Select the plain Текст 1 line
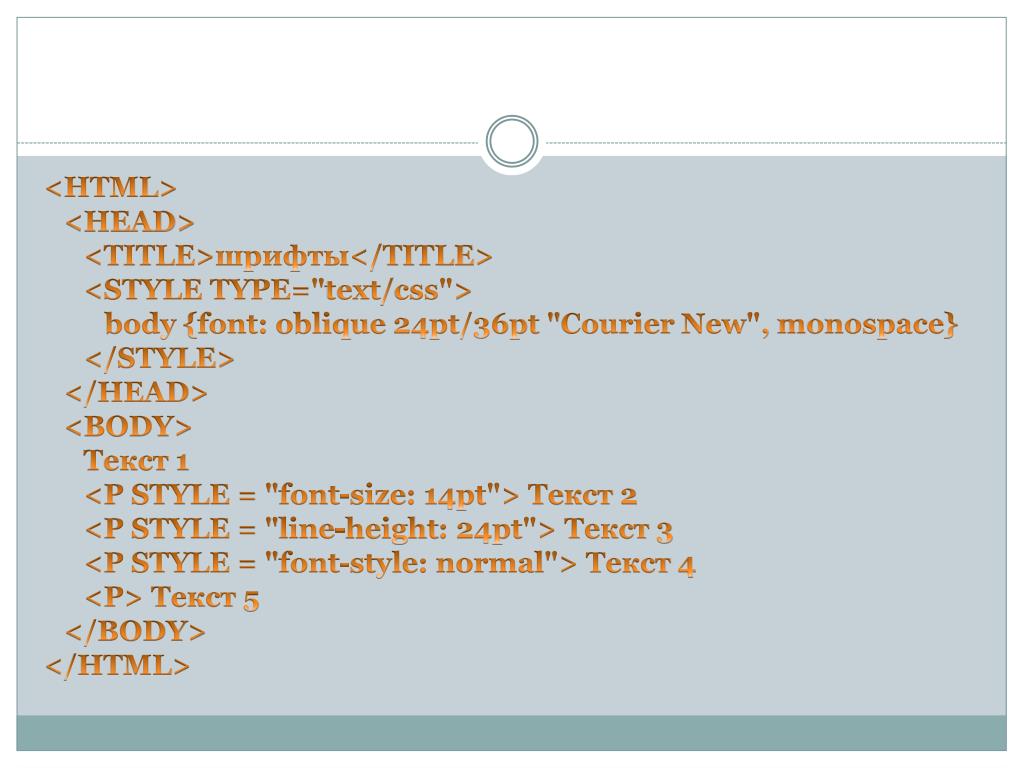1024x768 pixels. tap(136, 460)
